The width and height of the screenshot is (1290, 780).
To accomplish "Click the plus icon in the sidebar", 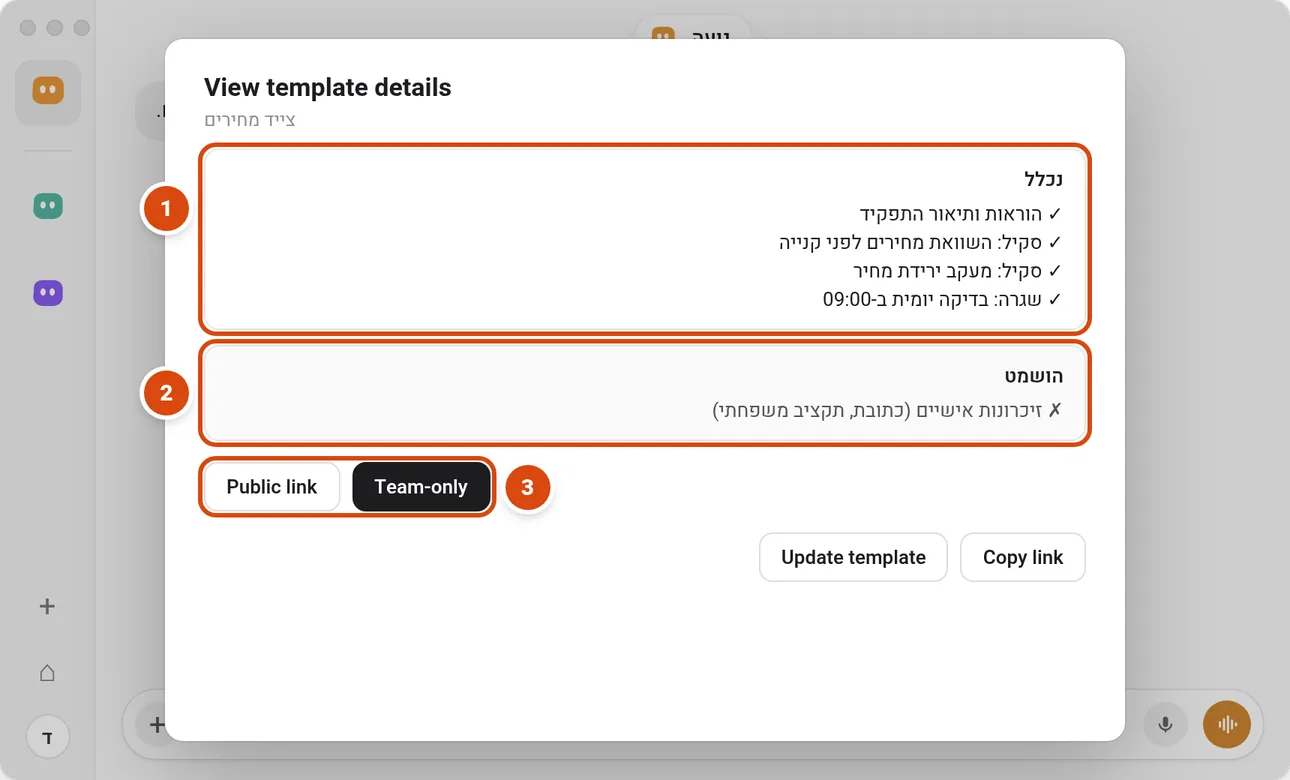I will pyautogui.click(x=47, y=606).
